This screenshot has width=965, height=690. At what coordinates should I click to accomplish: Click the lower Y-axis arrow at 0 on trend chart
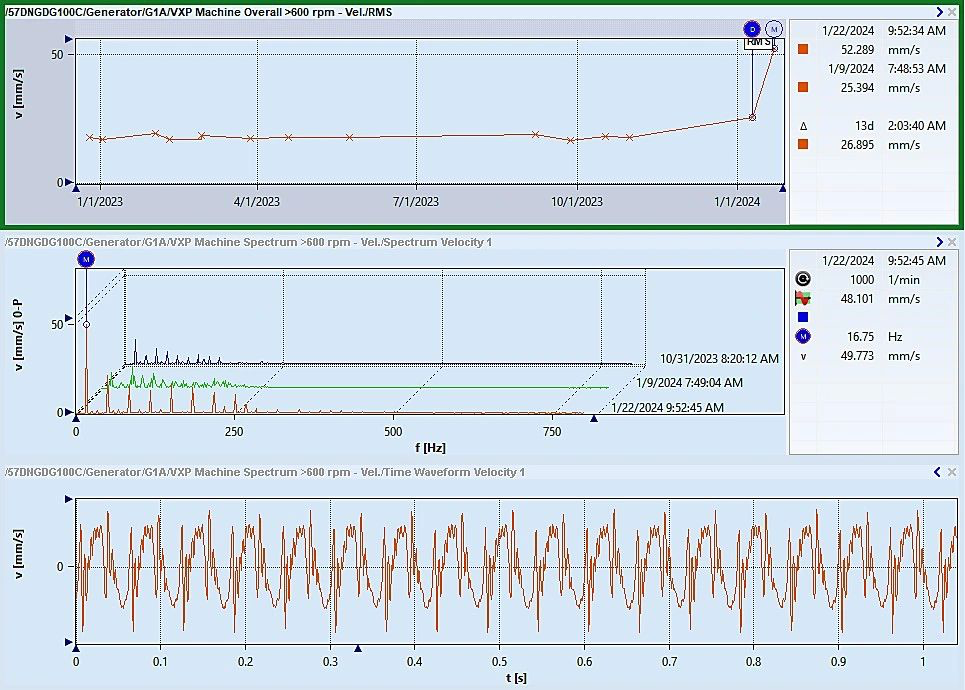point(69,182)
